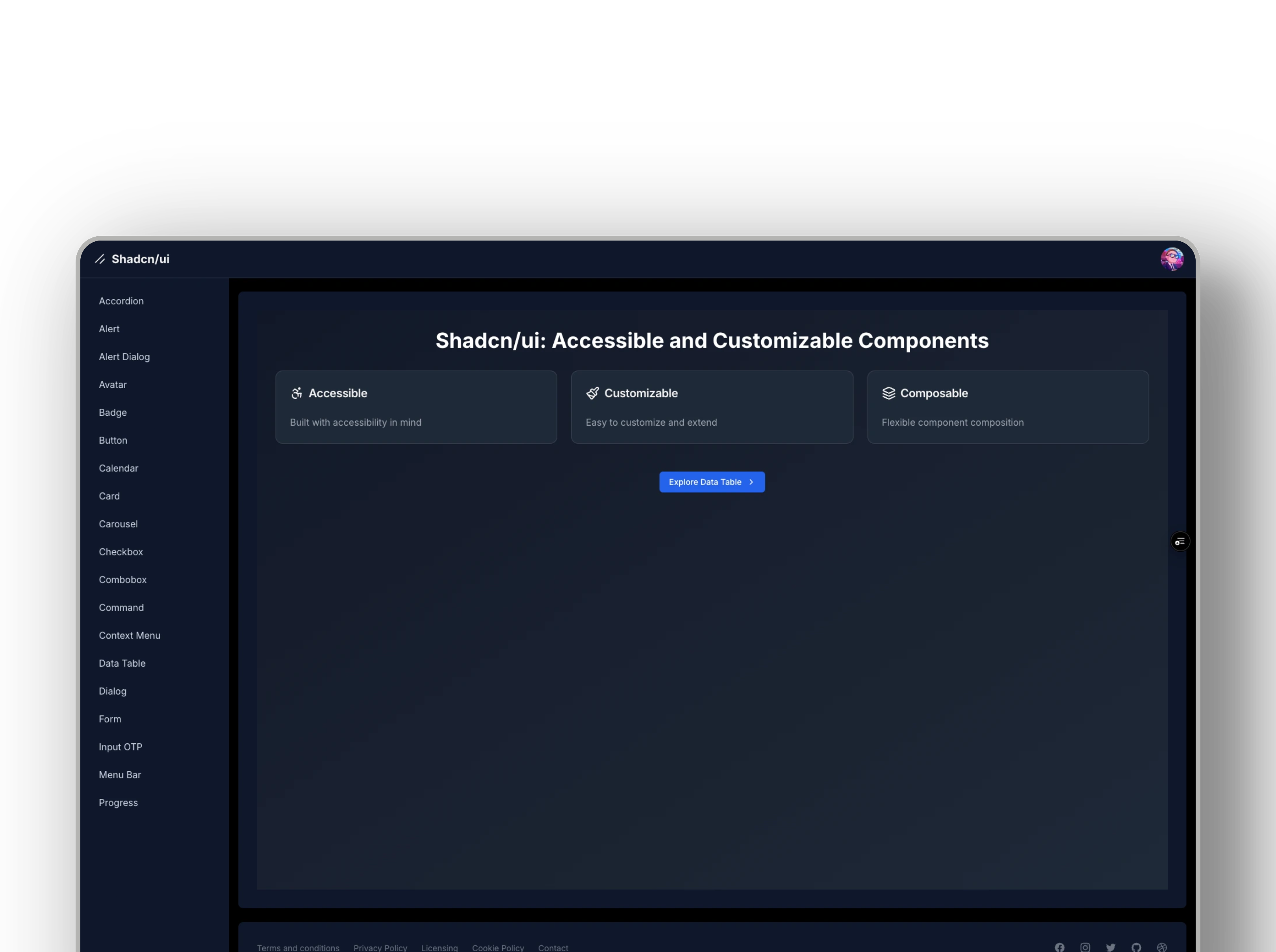This screenshot has width=1276, height=952.
Task: Open Cookie Policy footer link
Action: [498, 948]
